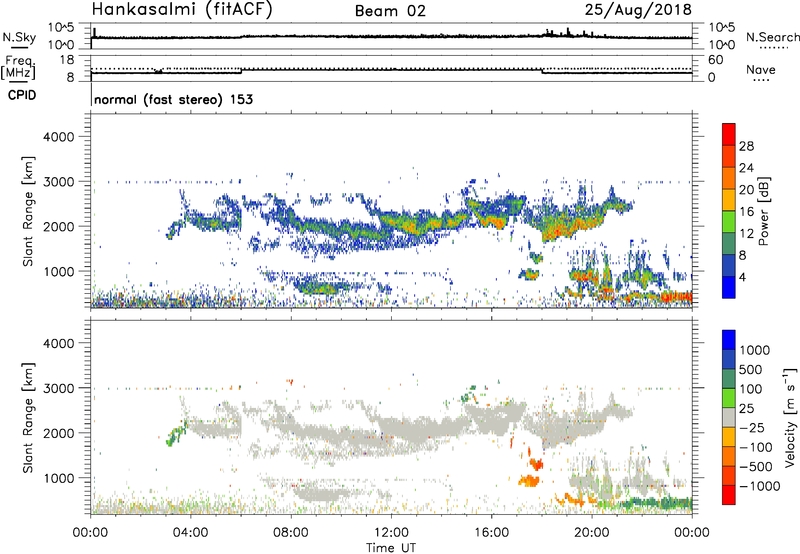Viewport: 800px width, 554px height.
Task: Click the "Freq. [MHz]" axis label
Action: pos(19,67)
